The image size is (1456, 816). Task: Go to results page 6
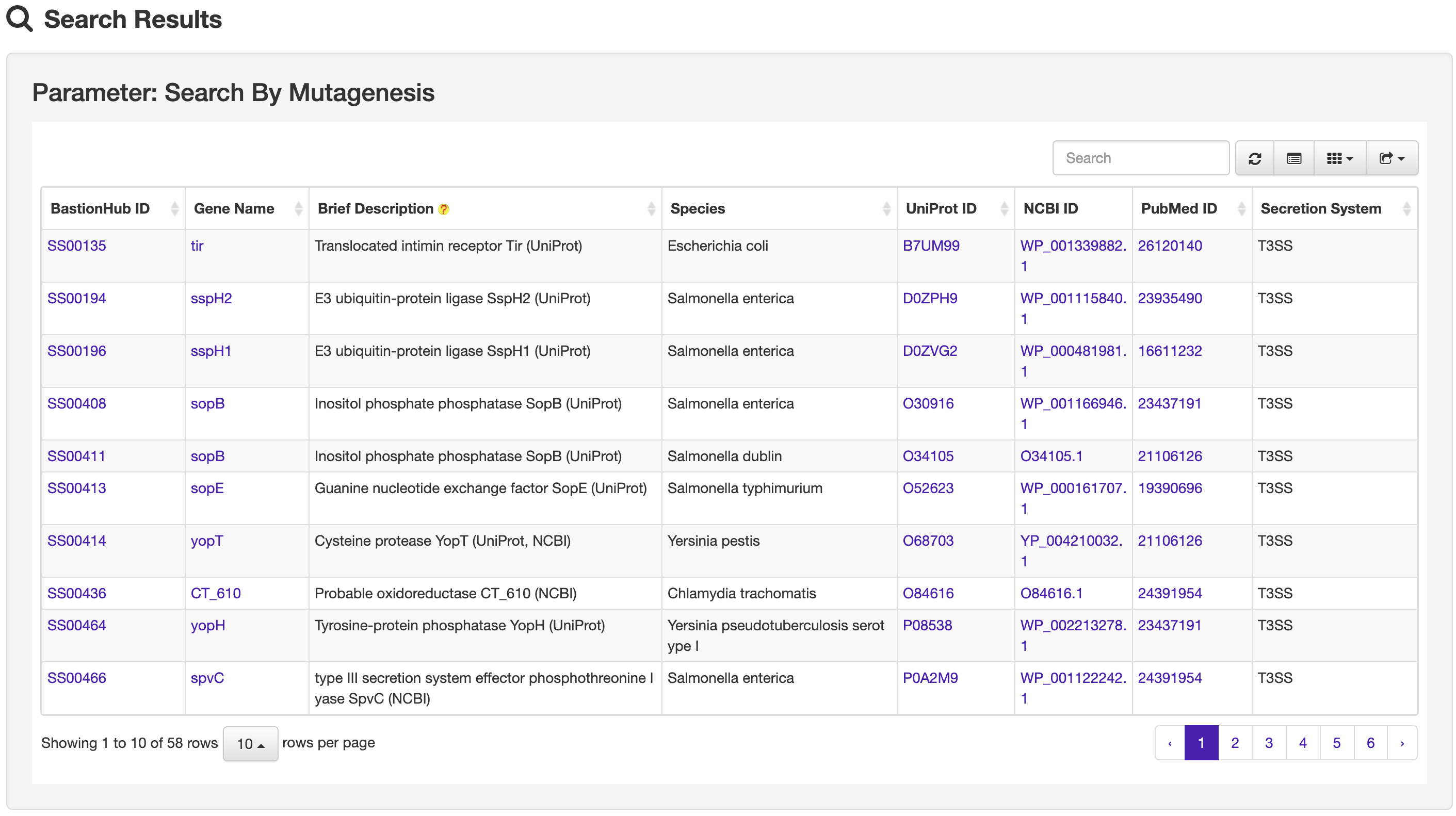pos(1370,743)
